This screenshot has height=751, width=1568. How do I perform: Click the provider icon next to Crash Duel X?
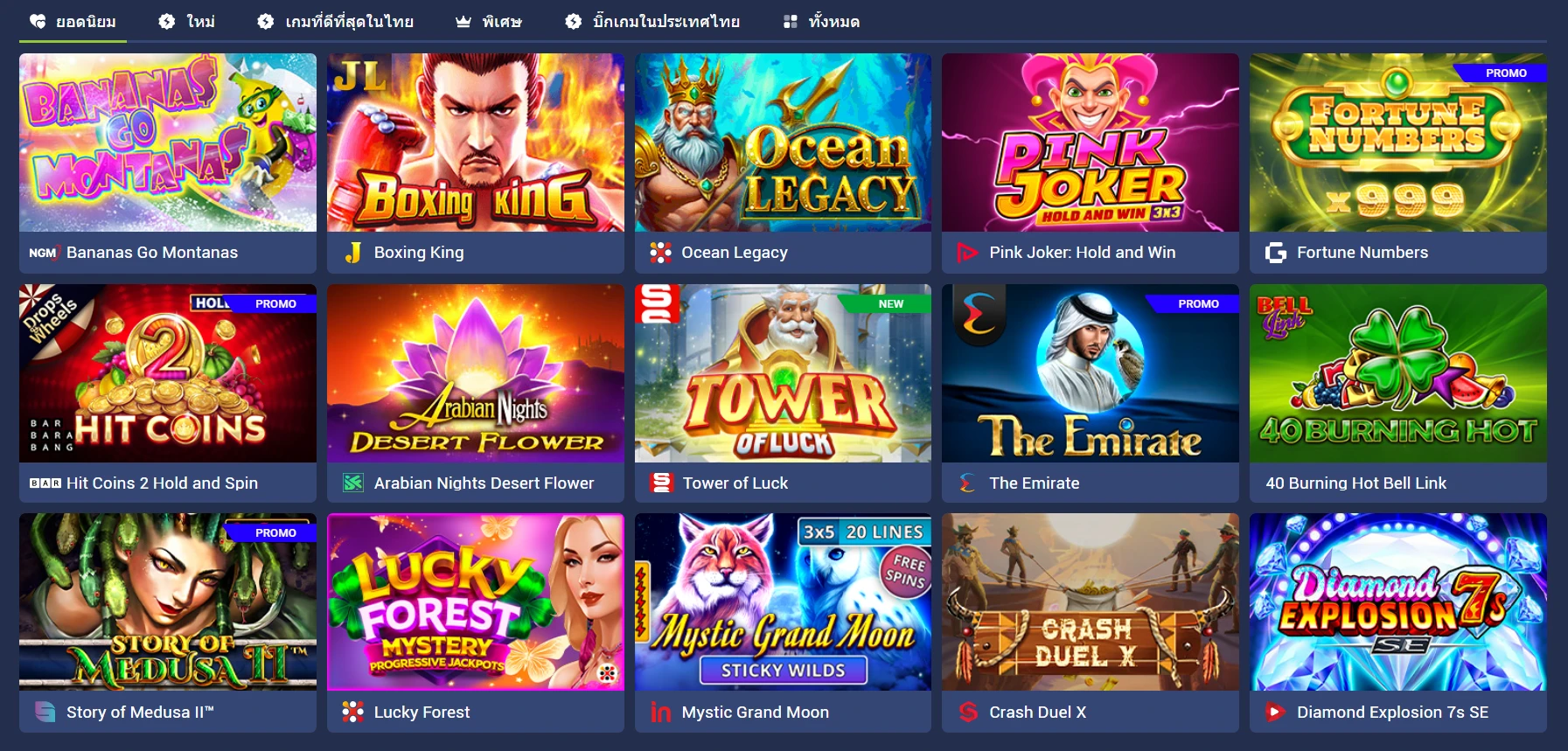(x=967, y=712)
